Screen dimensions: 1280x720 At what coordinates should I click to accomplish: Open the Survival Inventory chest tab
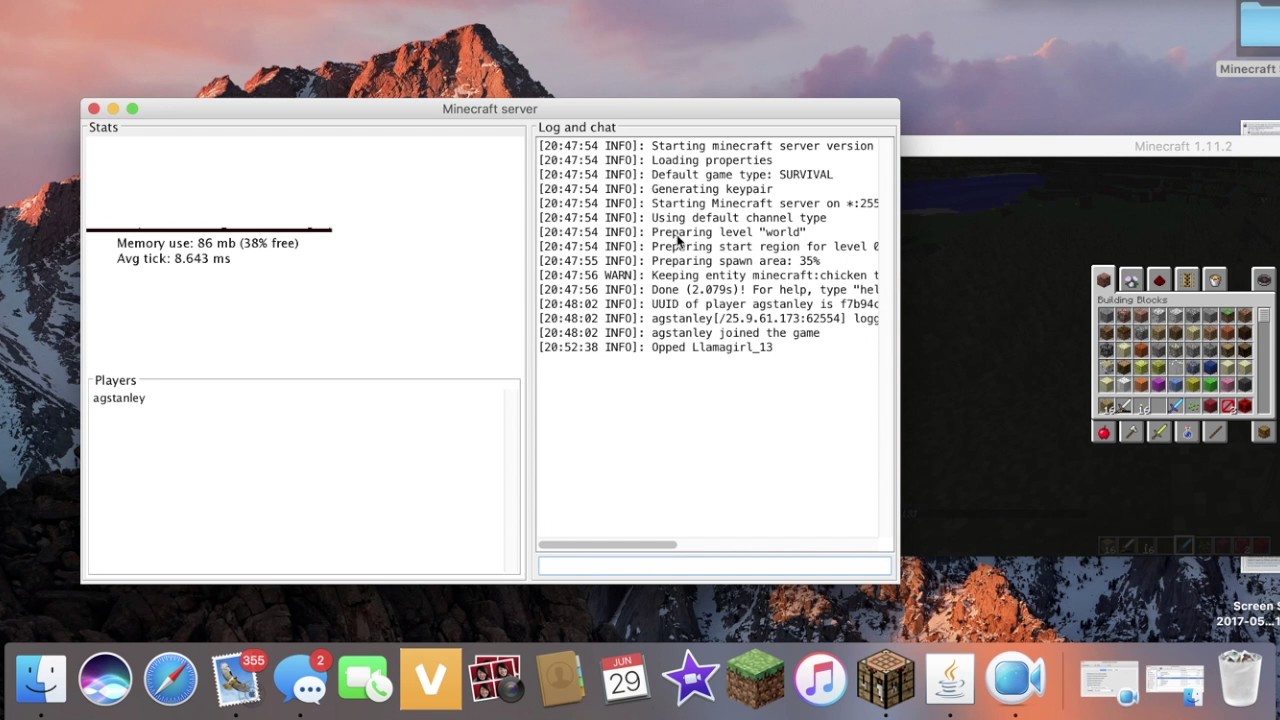(1263, 432)
